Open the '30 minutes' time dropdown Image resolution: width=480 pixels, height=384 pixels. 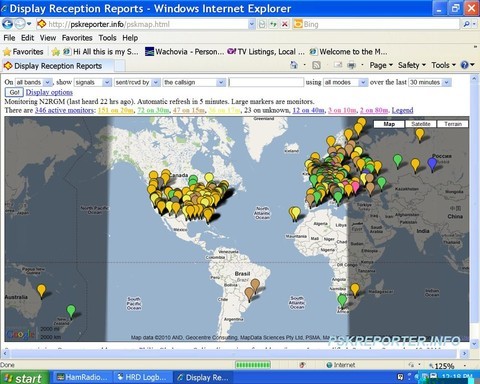(430, 82)
